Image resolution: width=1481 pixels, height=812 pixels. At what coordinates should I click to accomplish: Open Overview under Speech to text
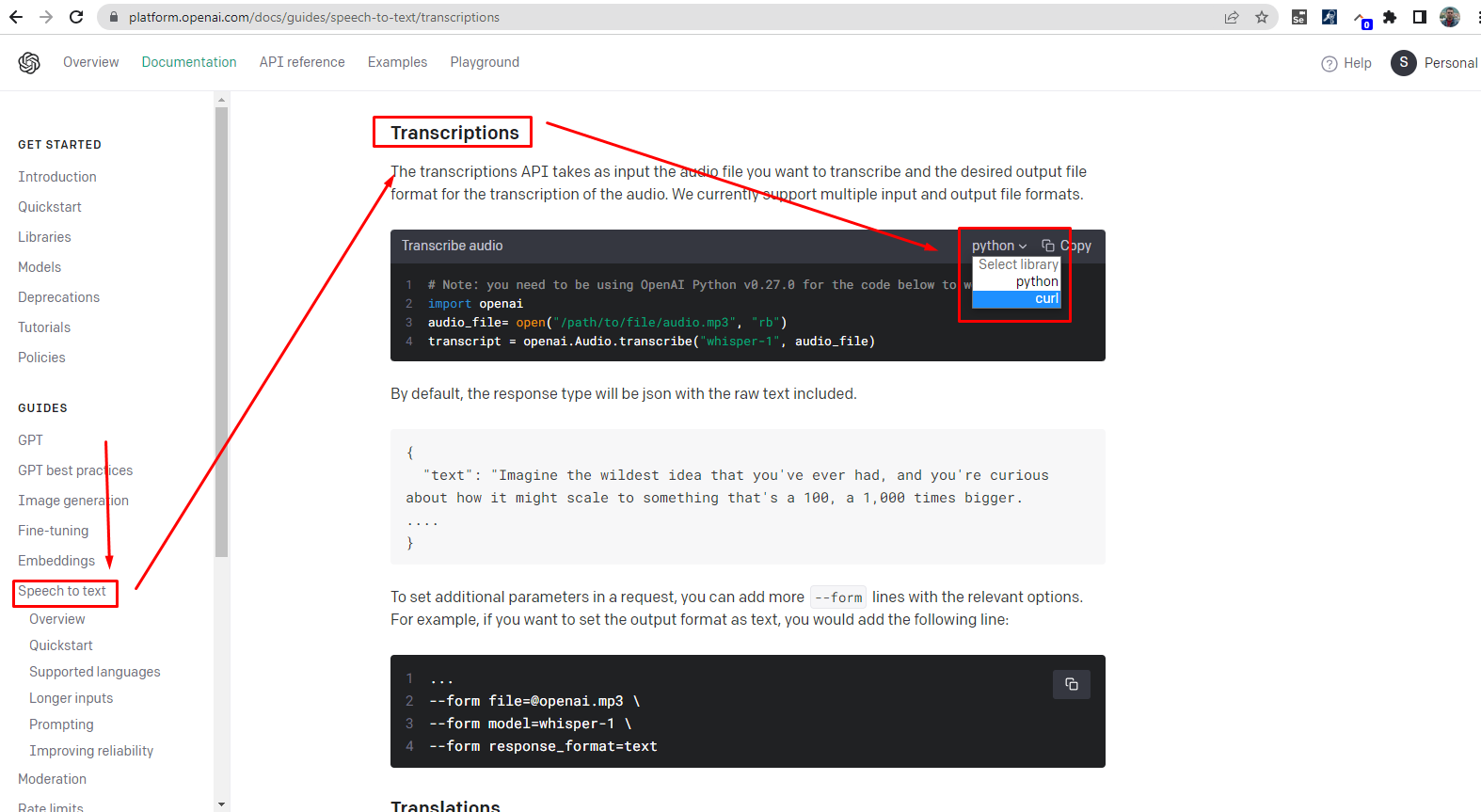57,619
